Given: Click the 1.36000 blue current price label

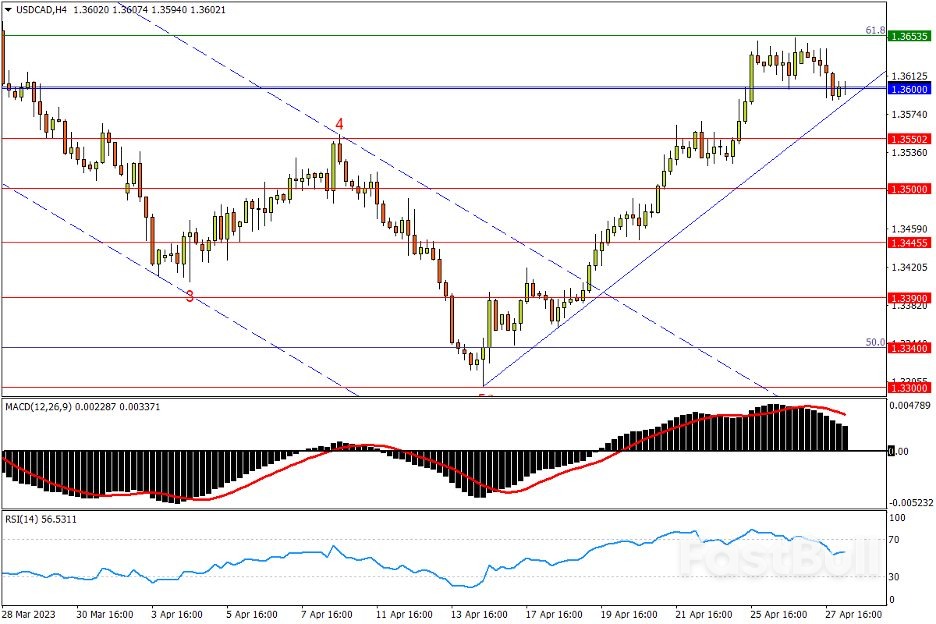Looking at the screenshot, I should [908, 88].
